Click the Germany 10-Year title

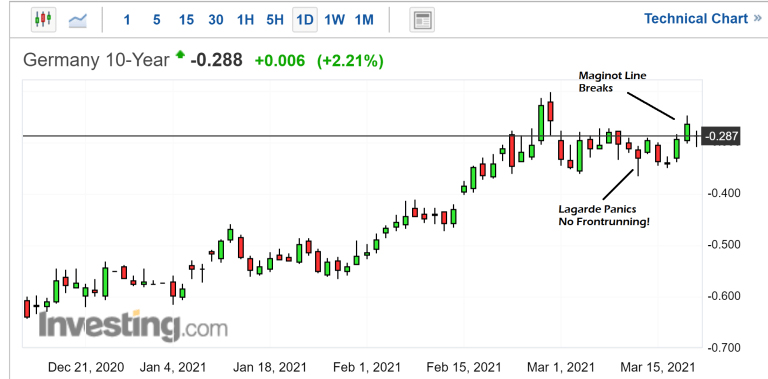click(96, 60)
